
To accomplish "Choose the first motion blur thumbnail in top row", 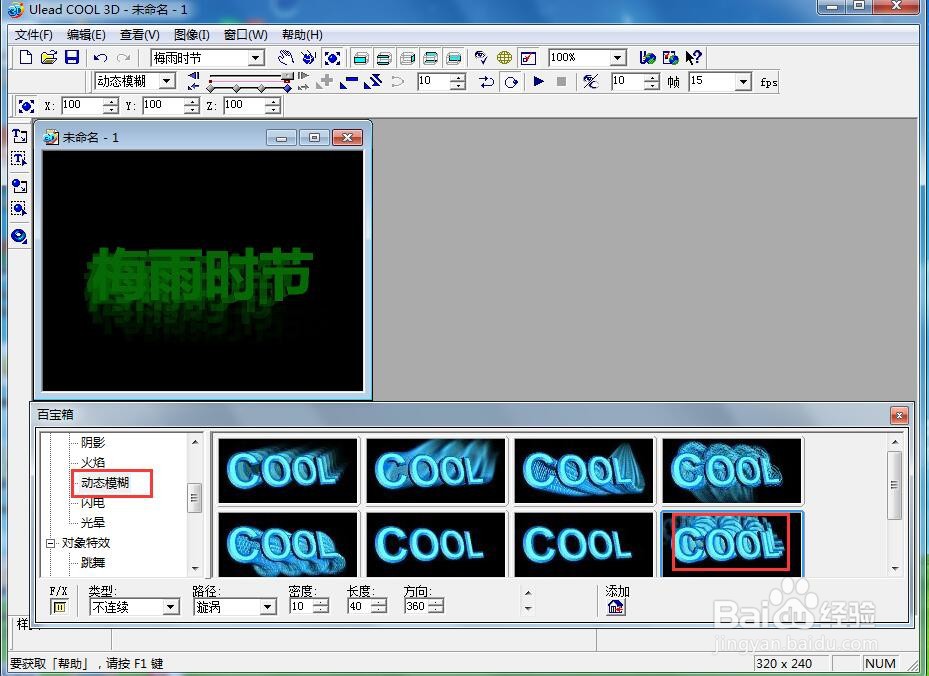I will [288, 470].
